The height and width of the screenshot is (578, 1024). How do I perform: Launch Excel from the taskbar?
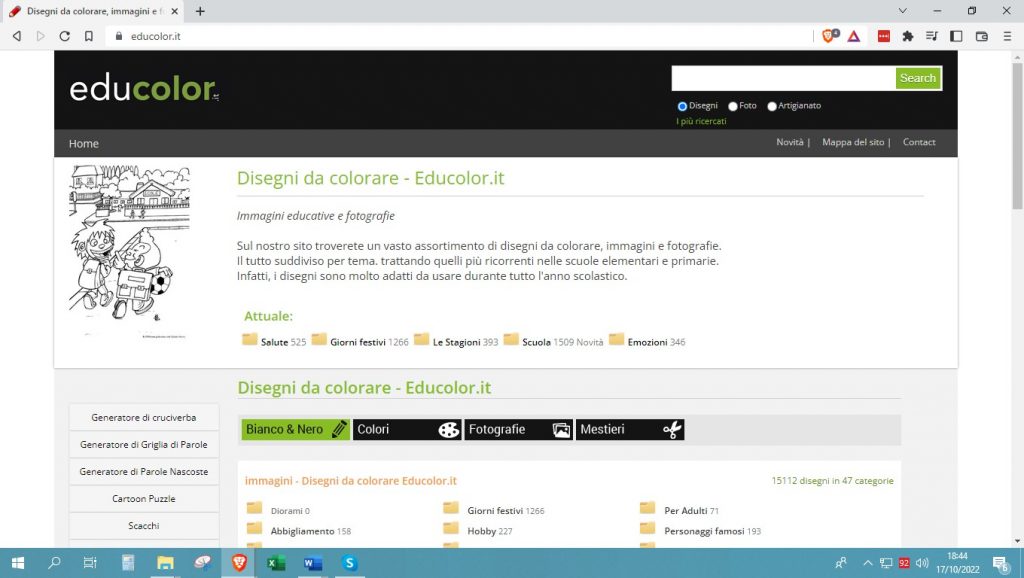point(274,564)
